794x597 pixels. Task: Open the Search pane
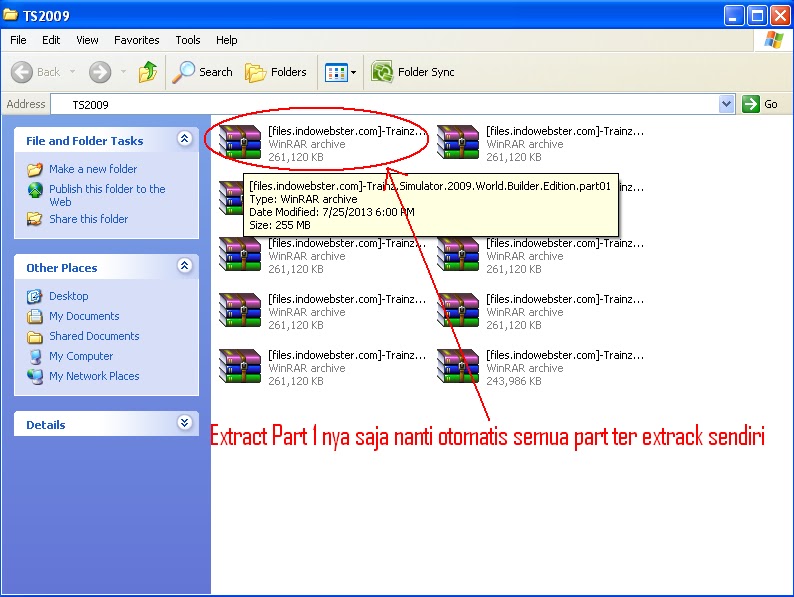pos(203,72)
